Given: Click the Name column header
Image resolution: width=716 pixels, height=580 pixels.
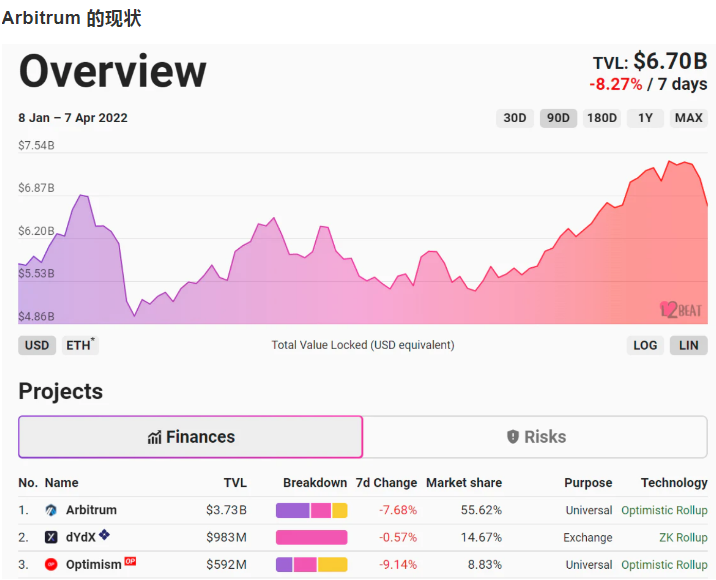Looking at the screenshot, I should (62, 483).
